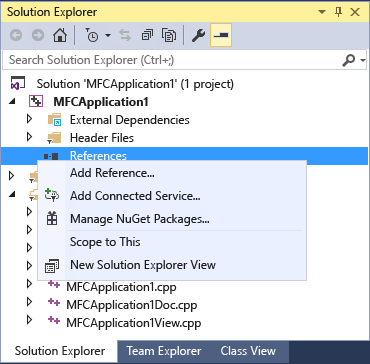
Task: Open Properties via the wrench icon
Action: click(198, 35)
